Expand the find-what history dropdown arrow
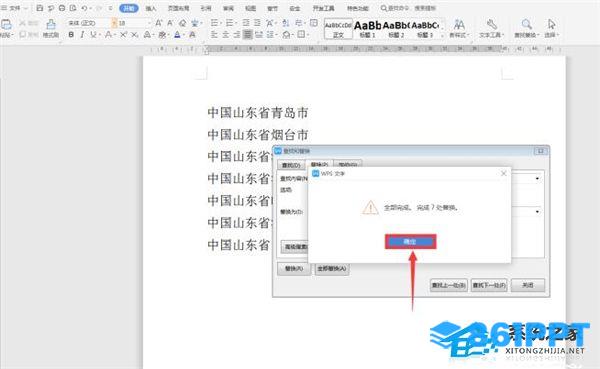Viewport: 600px width, 369px height. pos(537,178)
